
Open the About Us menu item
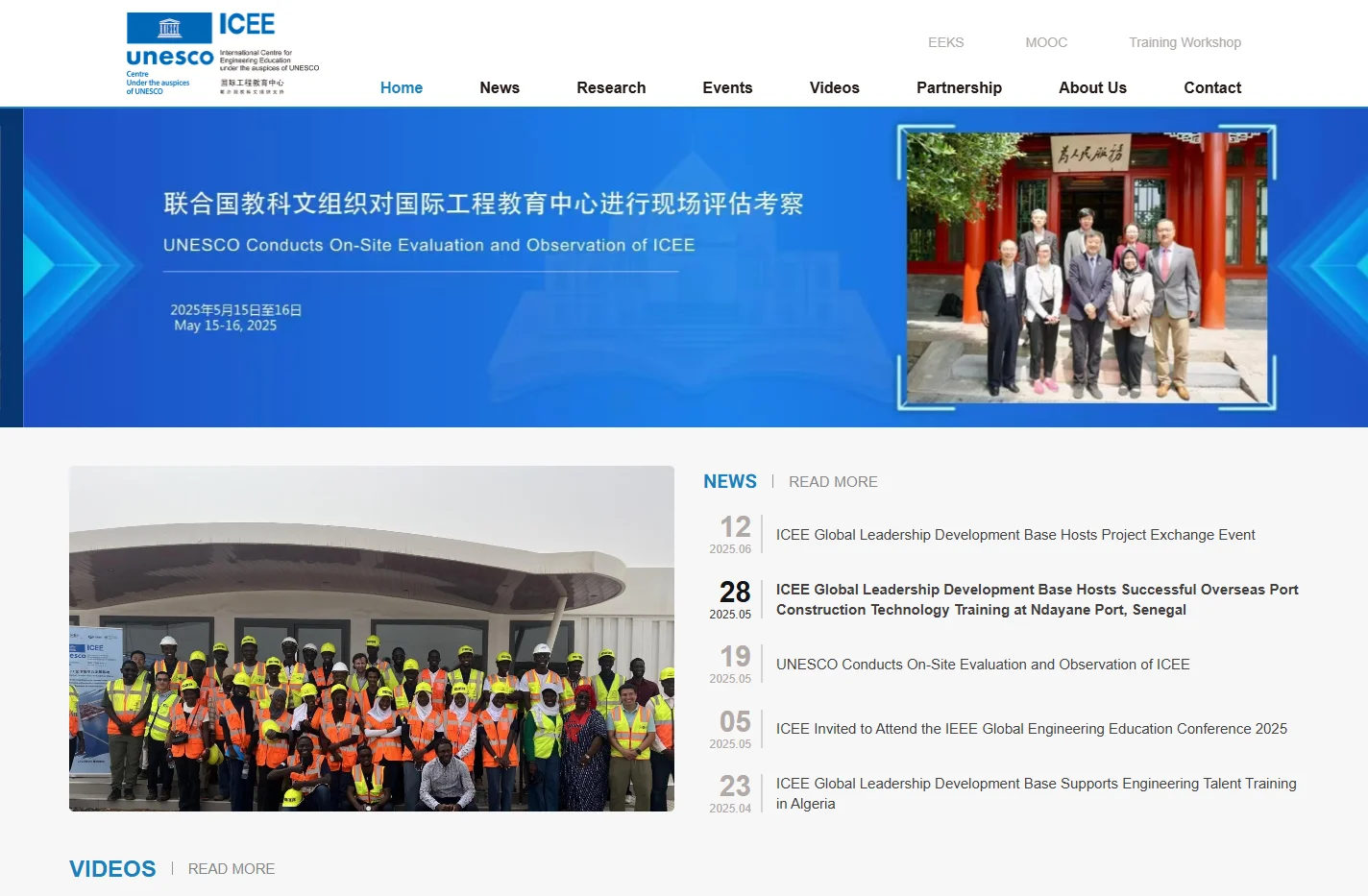(x=1092, y=87)
